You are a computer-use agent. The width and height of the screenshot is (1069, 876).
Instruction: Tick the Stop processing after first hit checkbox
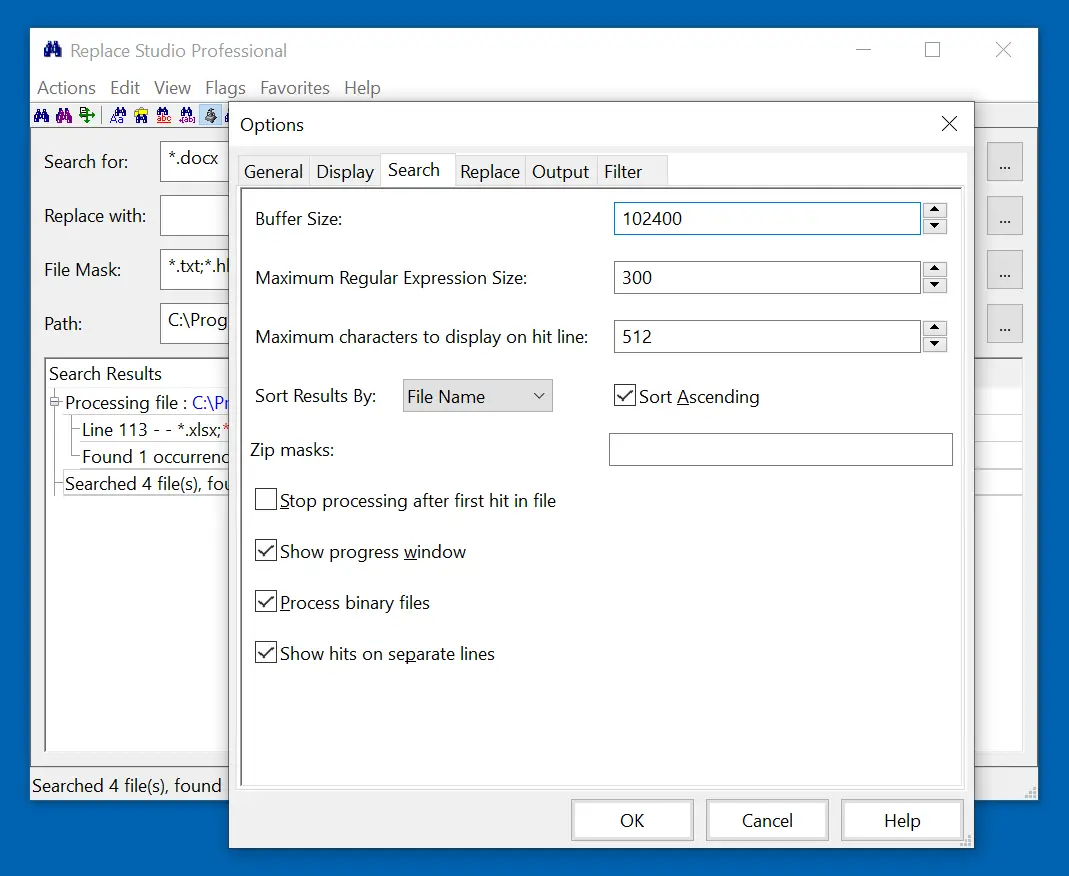pos(266,500)
